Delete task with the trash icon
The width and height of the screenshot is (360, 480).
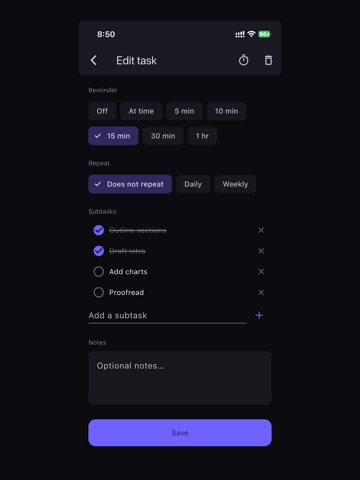coord(268,60)
